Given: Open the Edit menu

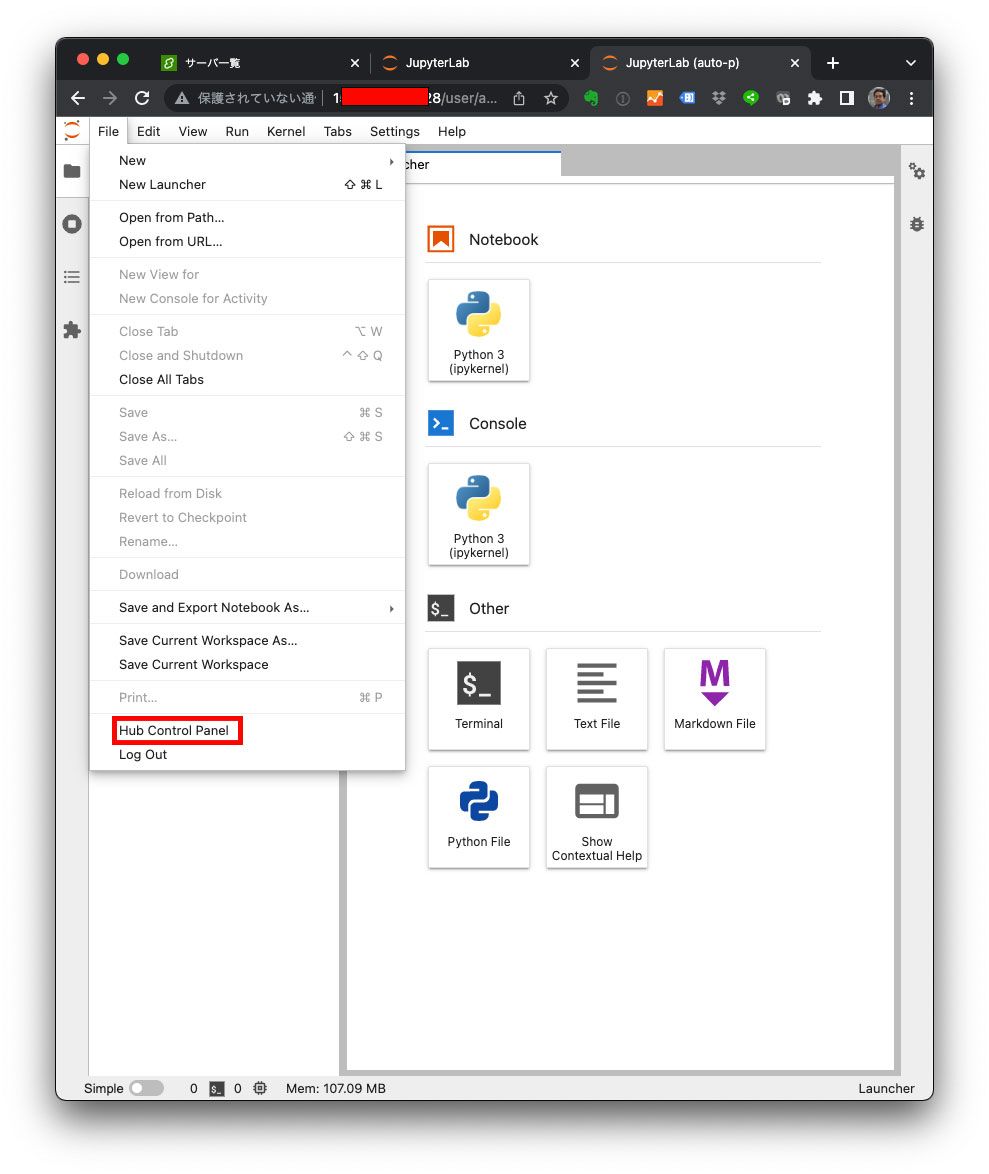Looking at the screenshot, I should tap(148, 131).
